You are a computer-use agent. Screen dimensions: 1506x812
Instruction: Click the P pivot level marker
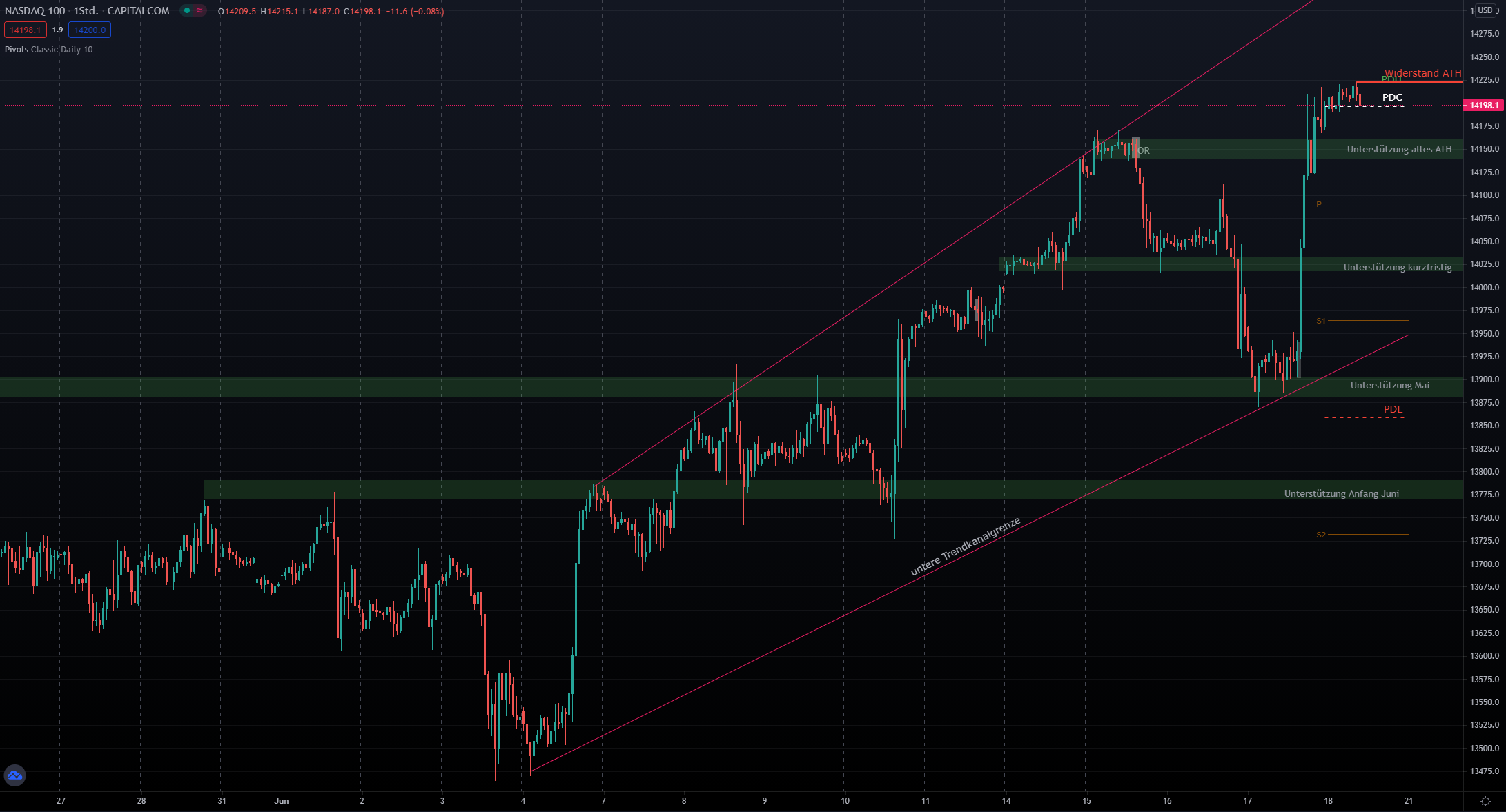[x=1319, y=204]
